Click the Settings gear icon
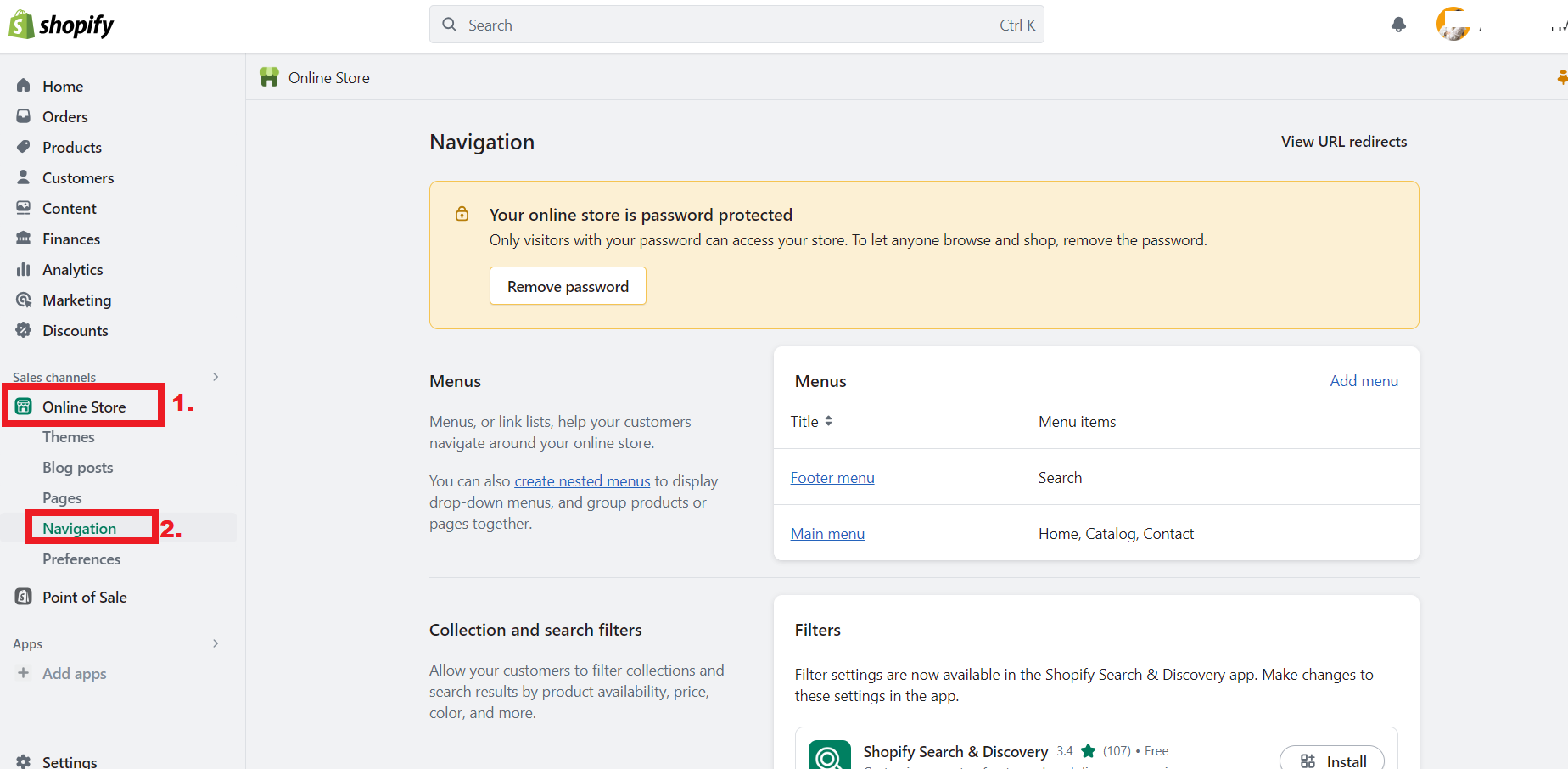The width and height of the screenshot is (1568, 769). click(24, 761)
